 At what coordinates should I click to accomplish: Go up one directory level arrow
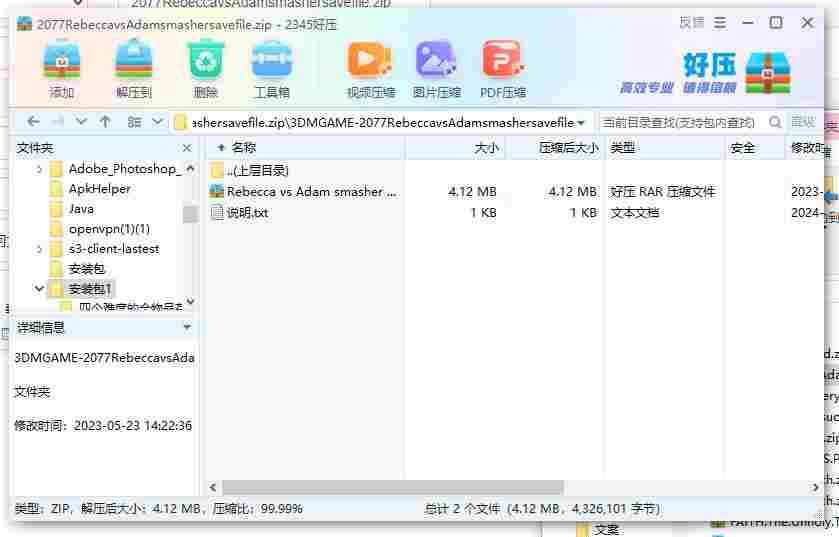105,122
